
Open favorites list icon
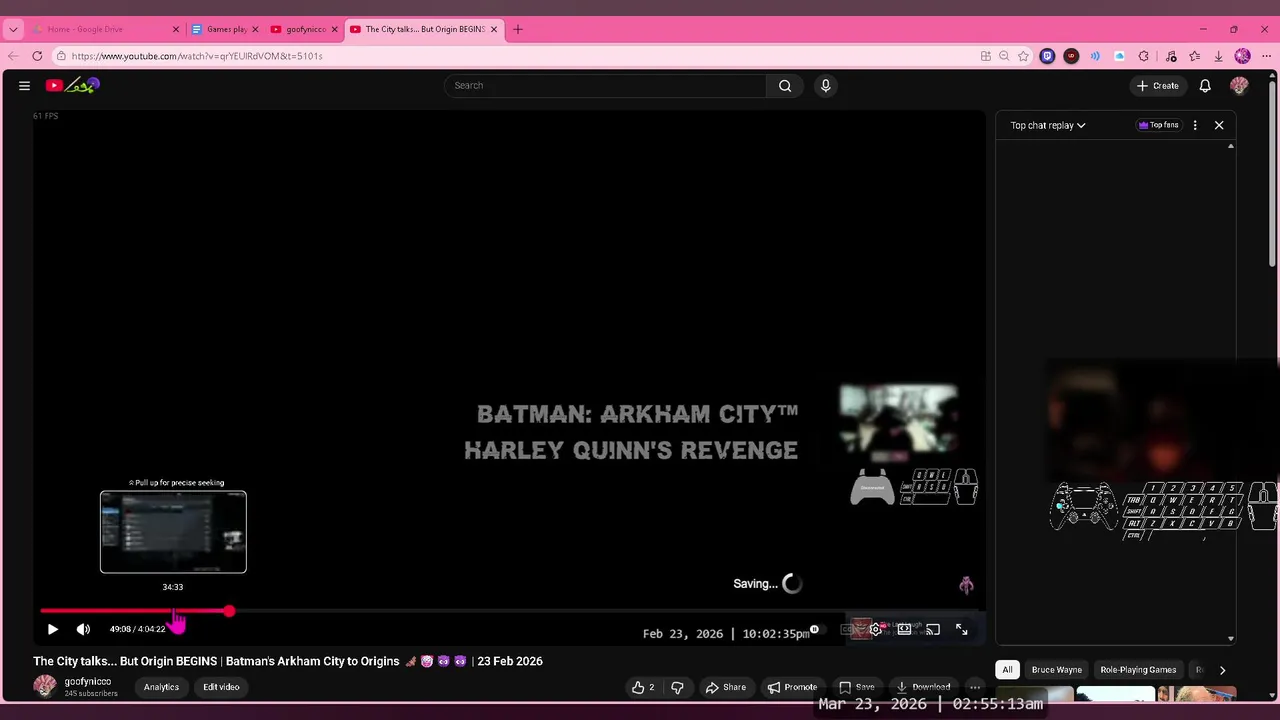point(1195,56)
